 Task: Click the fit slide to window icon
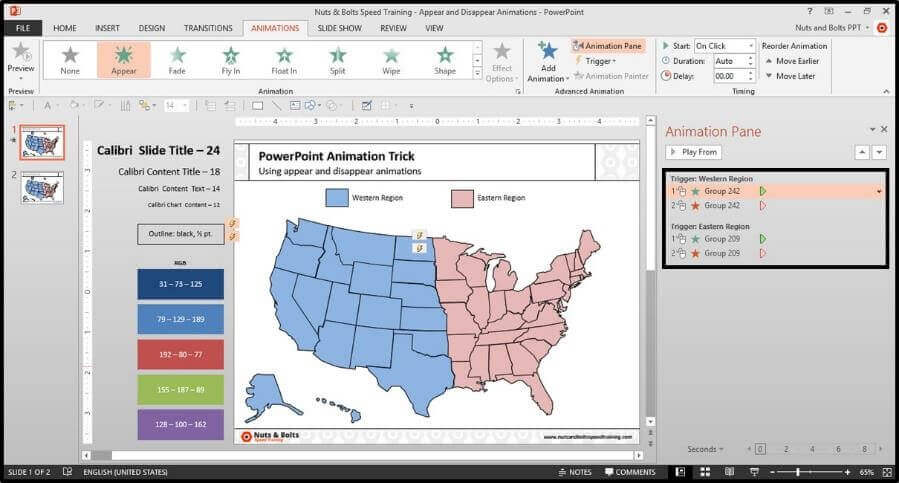[x=888, y=472]
